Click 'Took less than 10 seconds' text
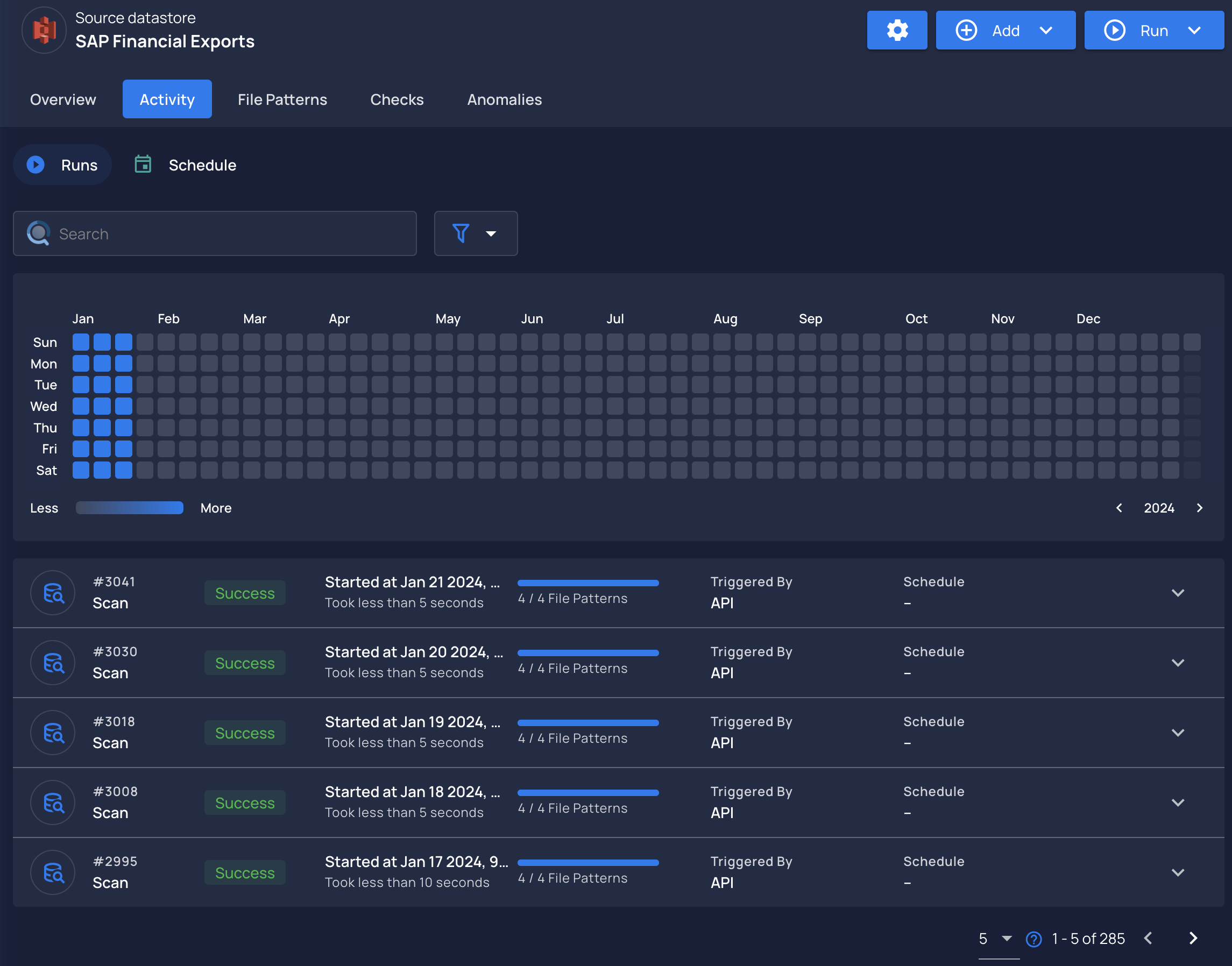The image size is (1232, 966). point(407,882)
